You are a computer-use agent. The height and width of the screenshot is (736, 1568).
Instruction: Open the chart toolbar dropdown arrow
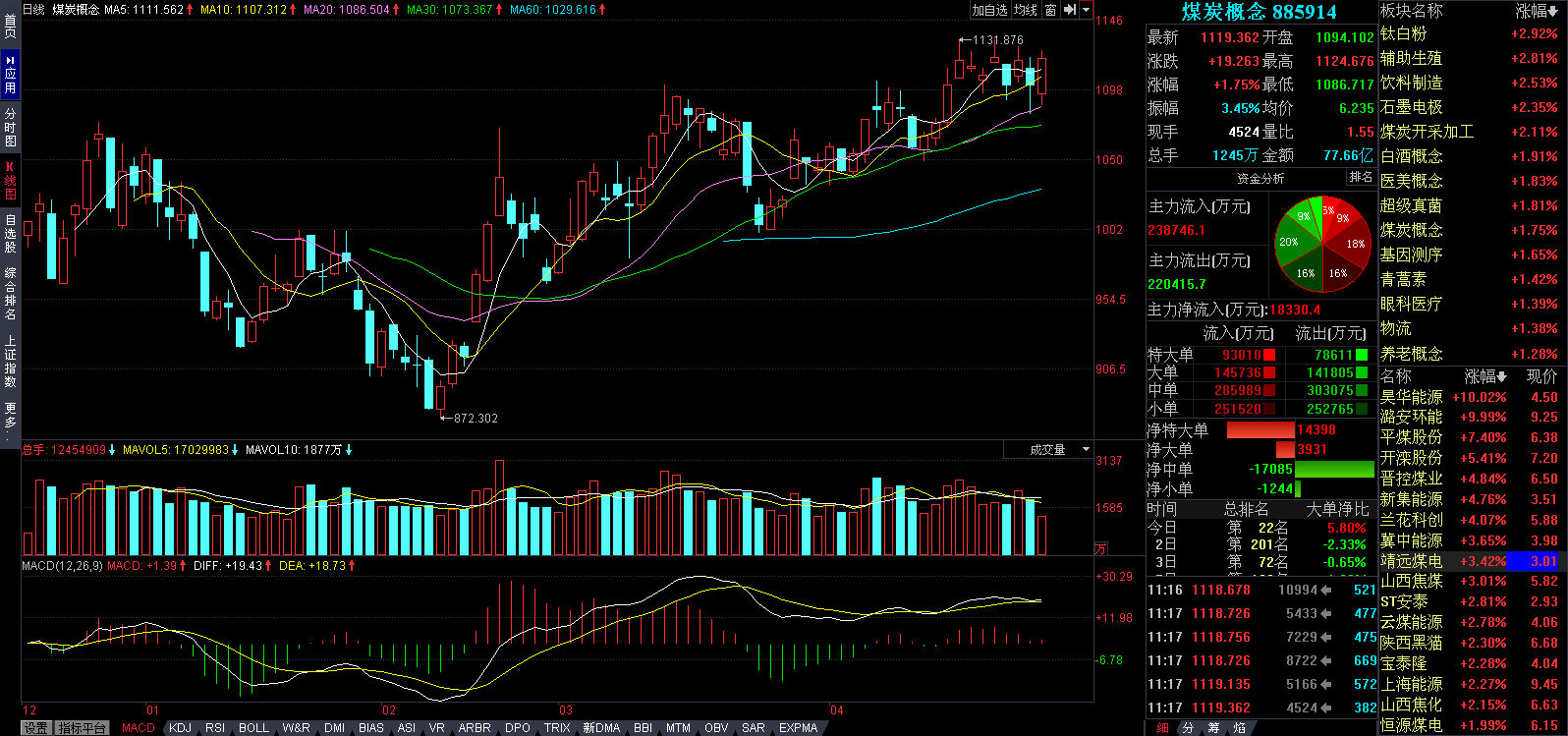[x=1086, y=10]
